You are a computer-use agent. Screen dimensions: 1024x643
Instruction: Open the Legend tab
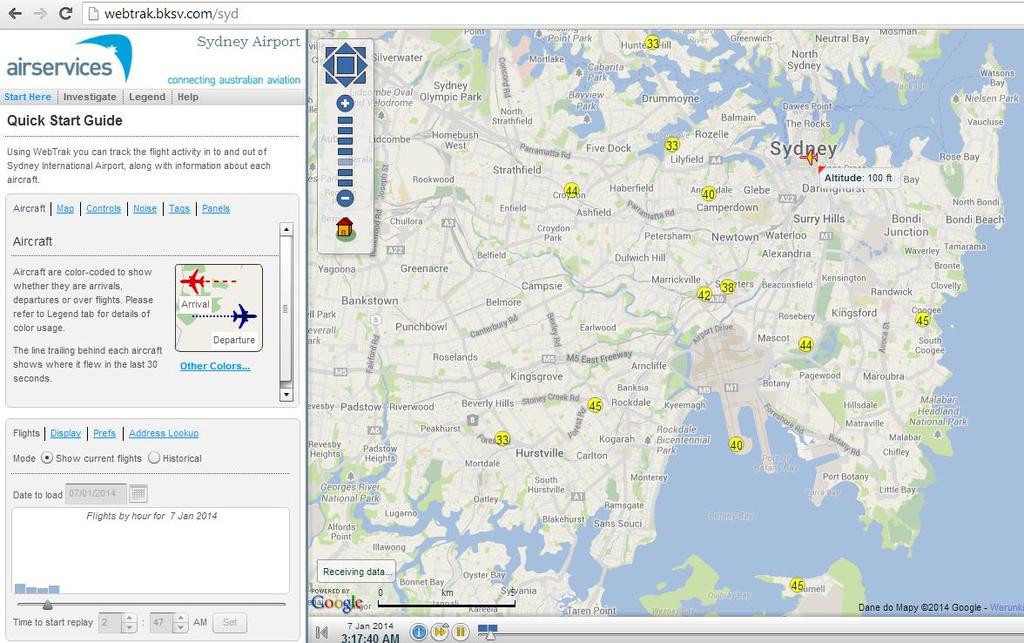[147, 97]
